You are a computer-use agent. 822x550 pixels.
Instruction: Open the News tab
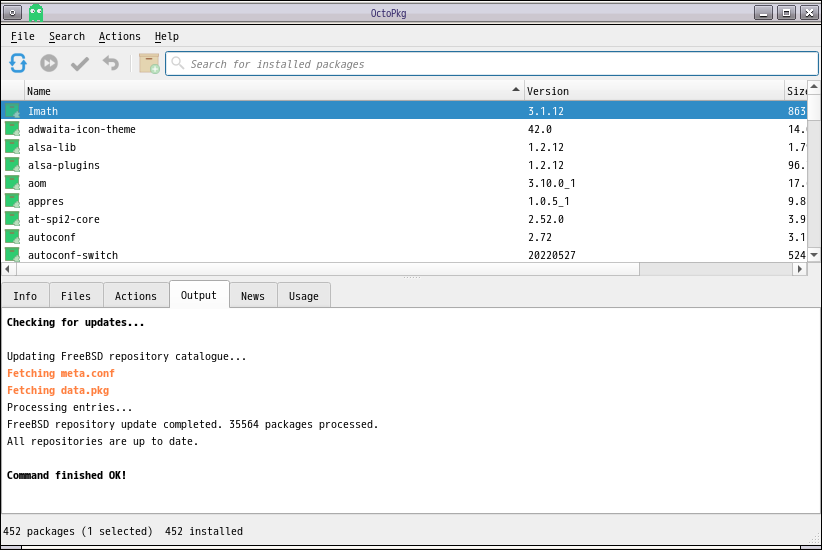point(253,296)
